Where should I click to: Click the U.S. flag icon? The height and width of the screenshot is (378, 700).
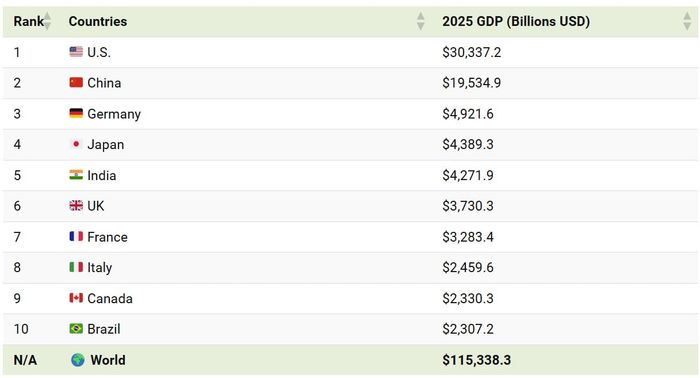(76, 52)
